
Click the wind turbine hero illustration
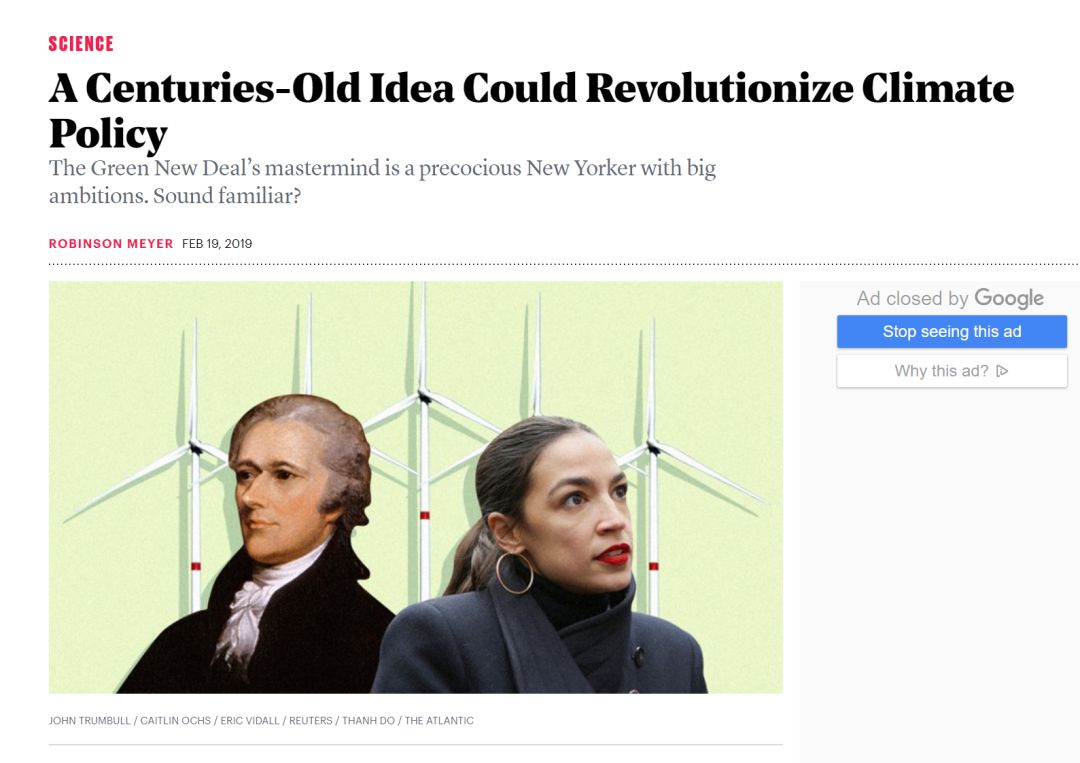tap(415, 487)
